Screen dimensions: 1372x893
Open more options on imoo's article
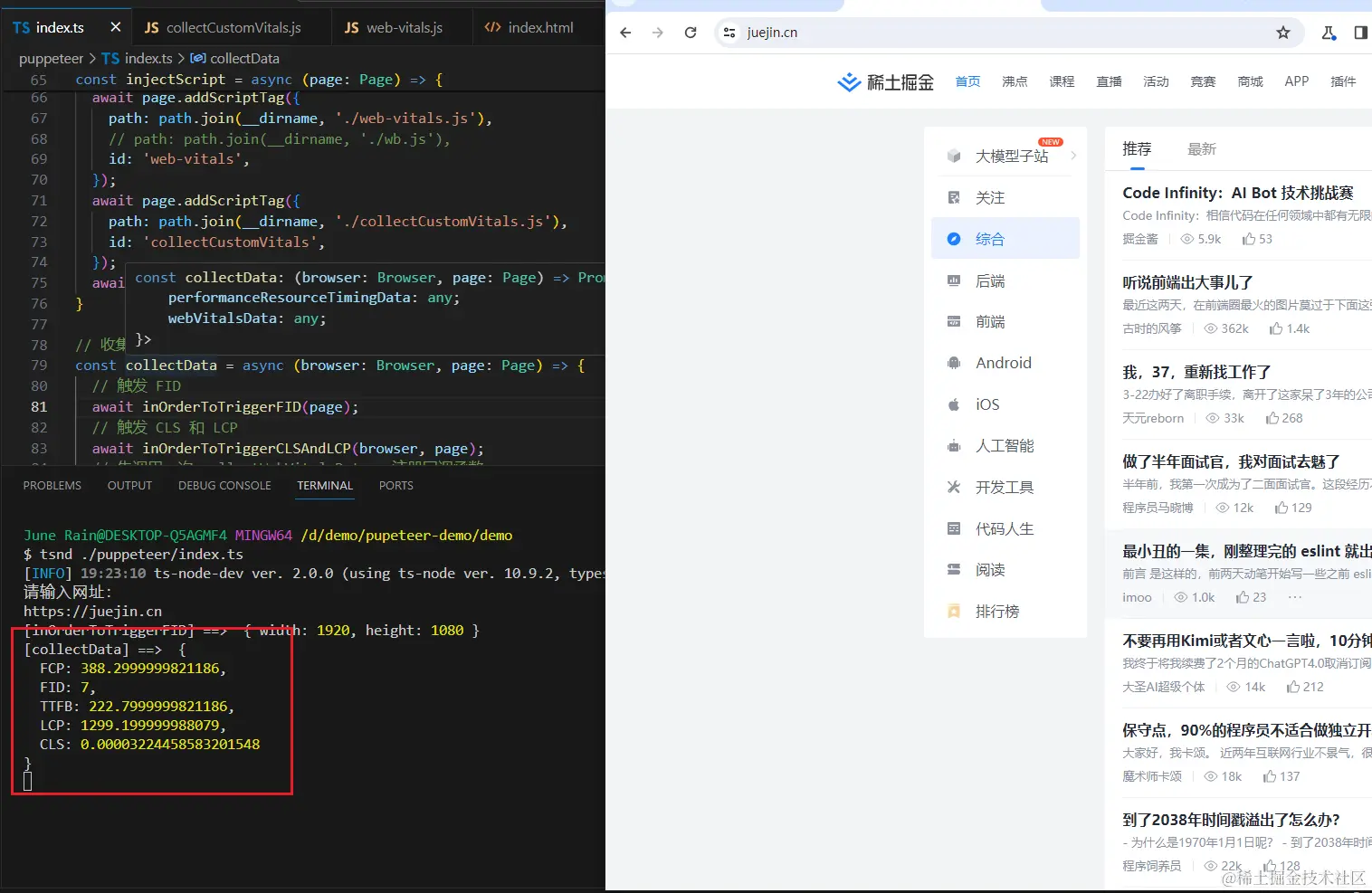tap(1295, 597)
